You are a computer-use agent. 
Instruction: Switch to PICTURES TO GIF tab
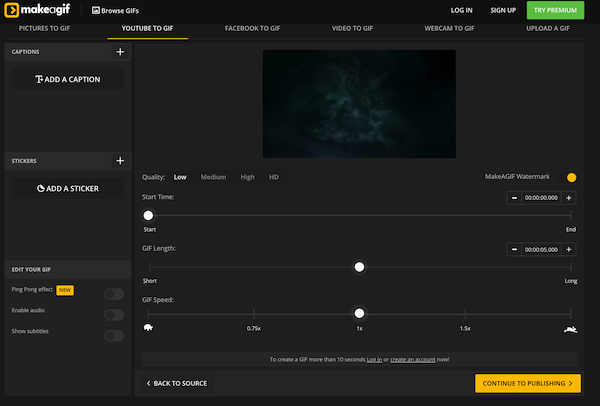(44, 28)
